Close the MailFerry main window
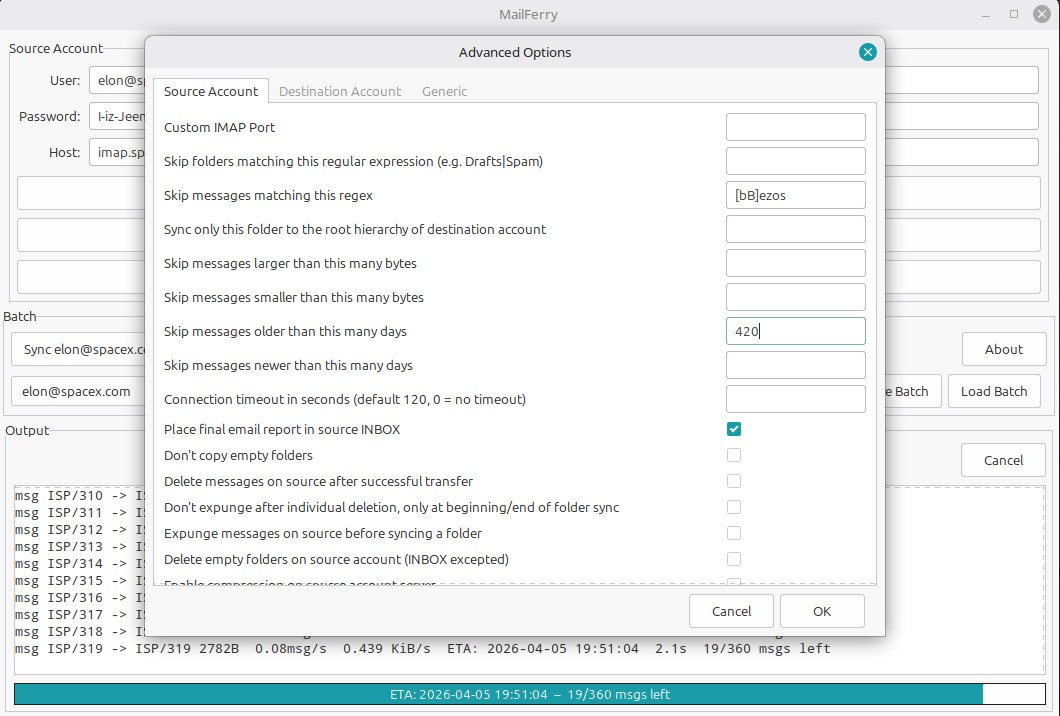 pyautogui.click(x=1042, y=14)
